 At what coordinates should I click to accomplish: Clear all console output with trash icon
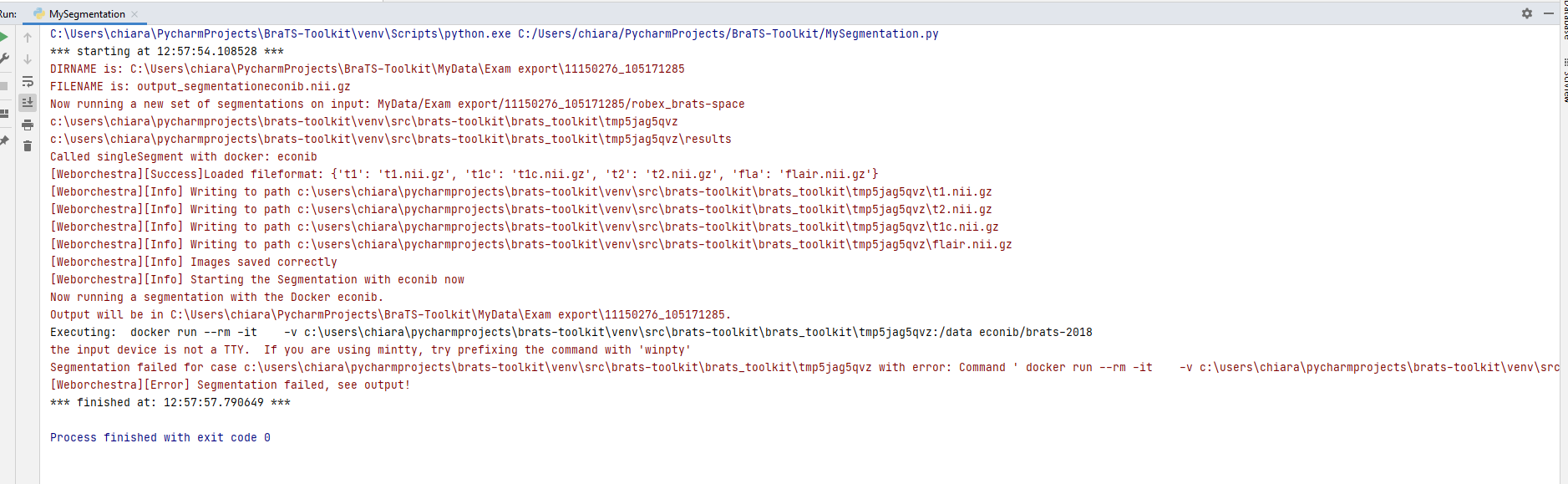[28, 145]
